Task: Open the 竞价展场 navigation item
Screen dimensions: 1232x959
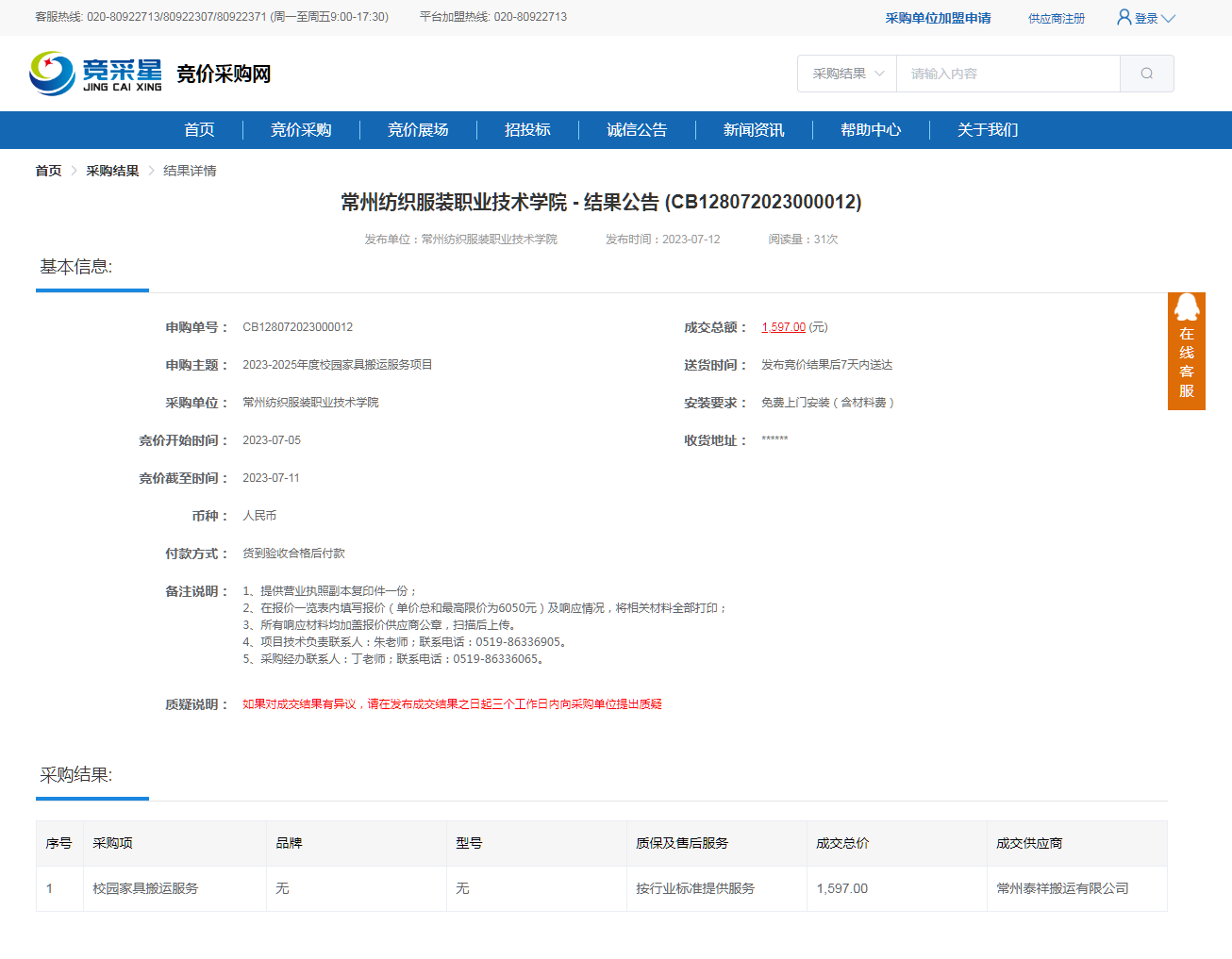Action: [418, 130]
